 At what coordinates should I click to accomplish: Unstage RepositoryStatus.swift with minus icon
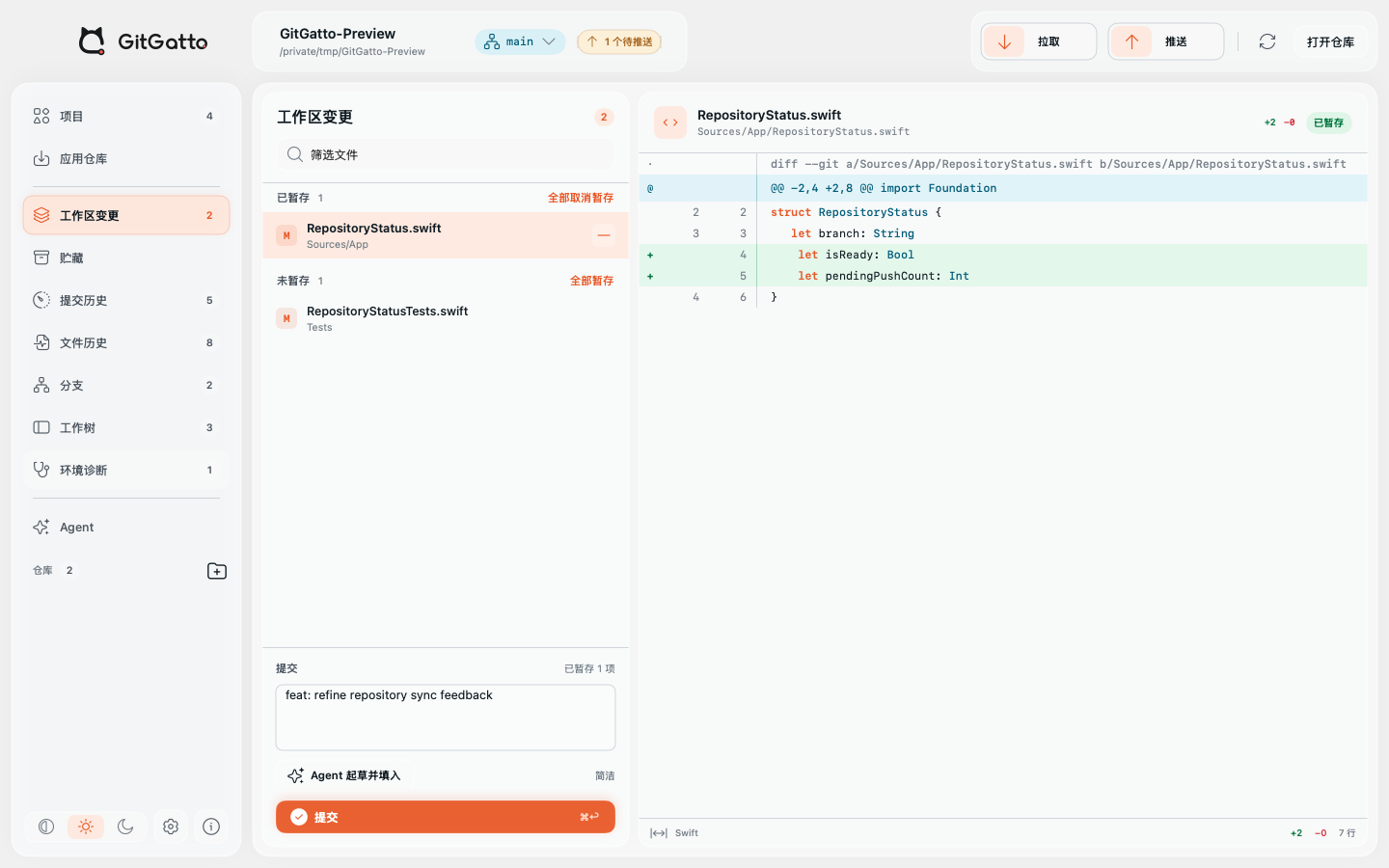604,235
